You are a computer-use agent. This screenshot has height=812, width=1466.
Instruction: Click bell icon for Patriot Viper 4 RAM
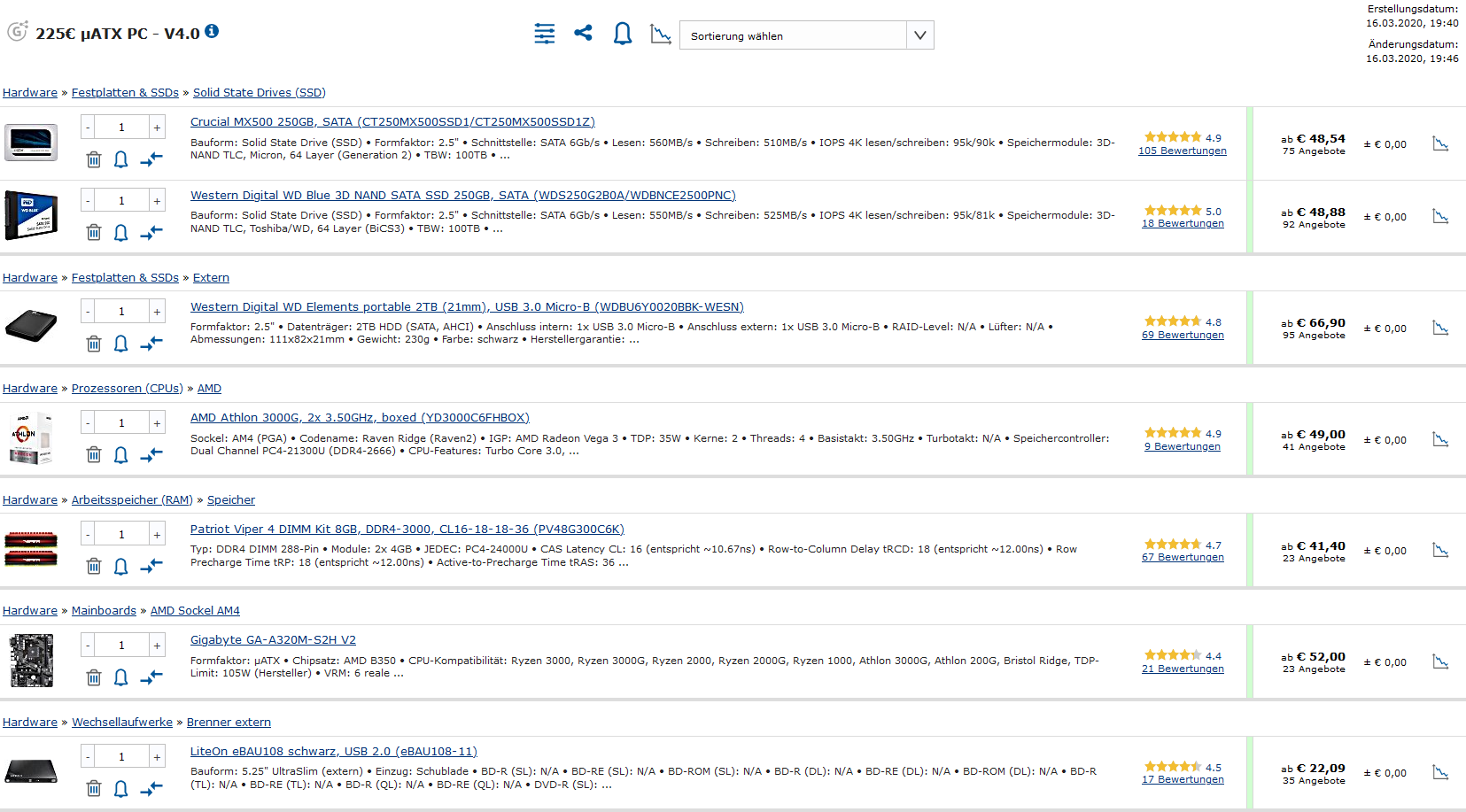121,566
